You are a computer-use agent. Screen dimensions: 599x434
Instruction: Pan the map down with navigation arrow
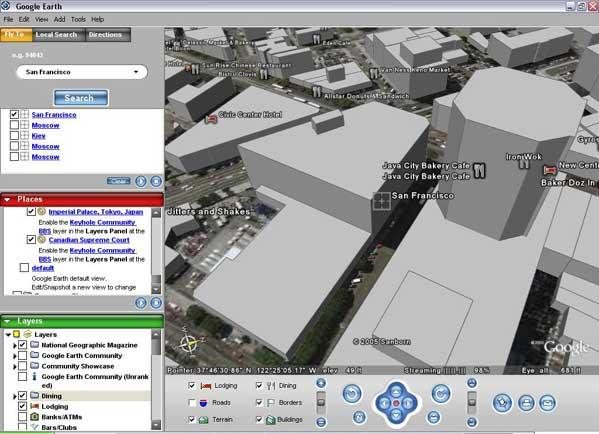(x=396, y=415)
